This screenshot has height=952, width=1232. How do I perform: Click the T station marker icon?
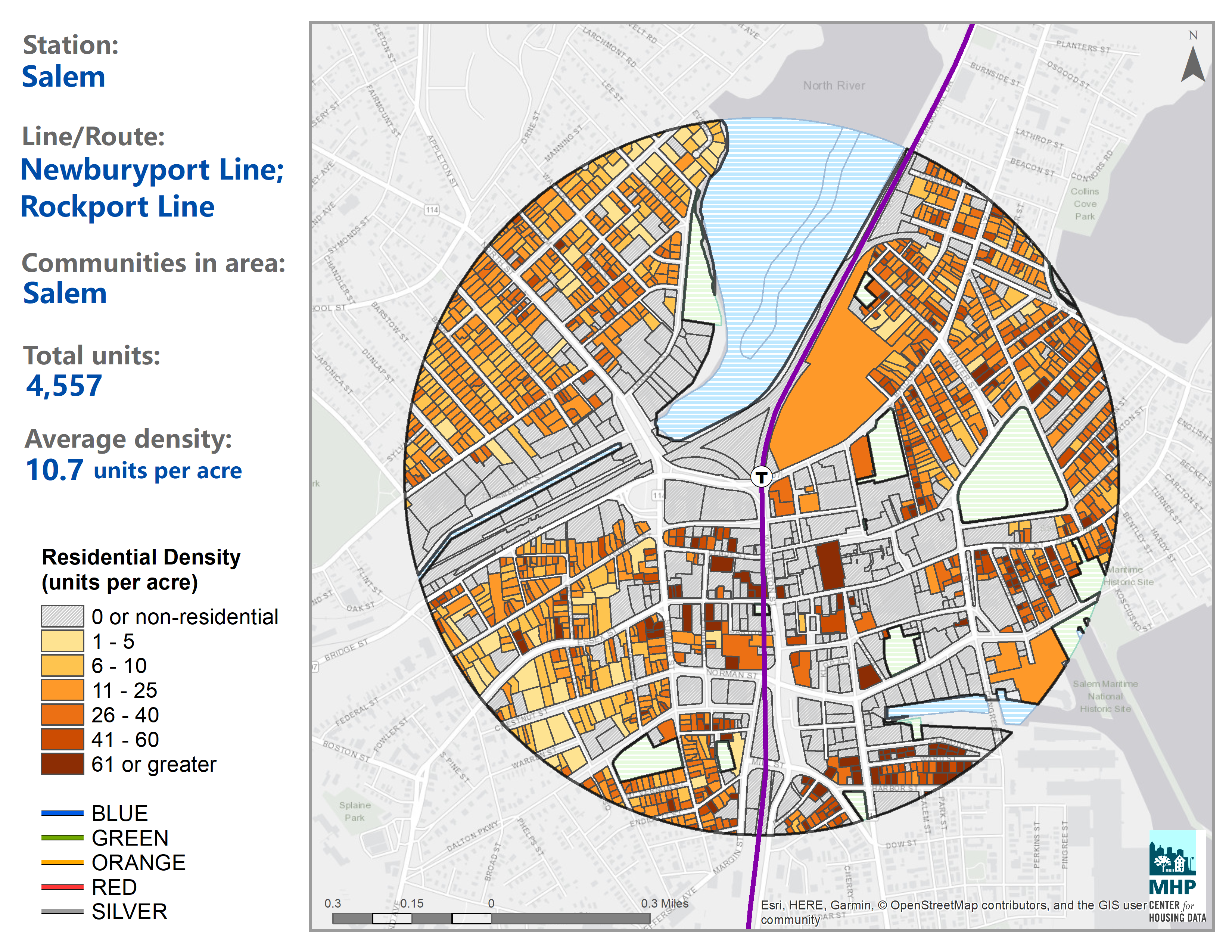(x=761, y=477)
